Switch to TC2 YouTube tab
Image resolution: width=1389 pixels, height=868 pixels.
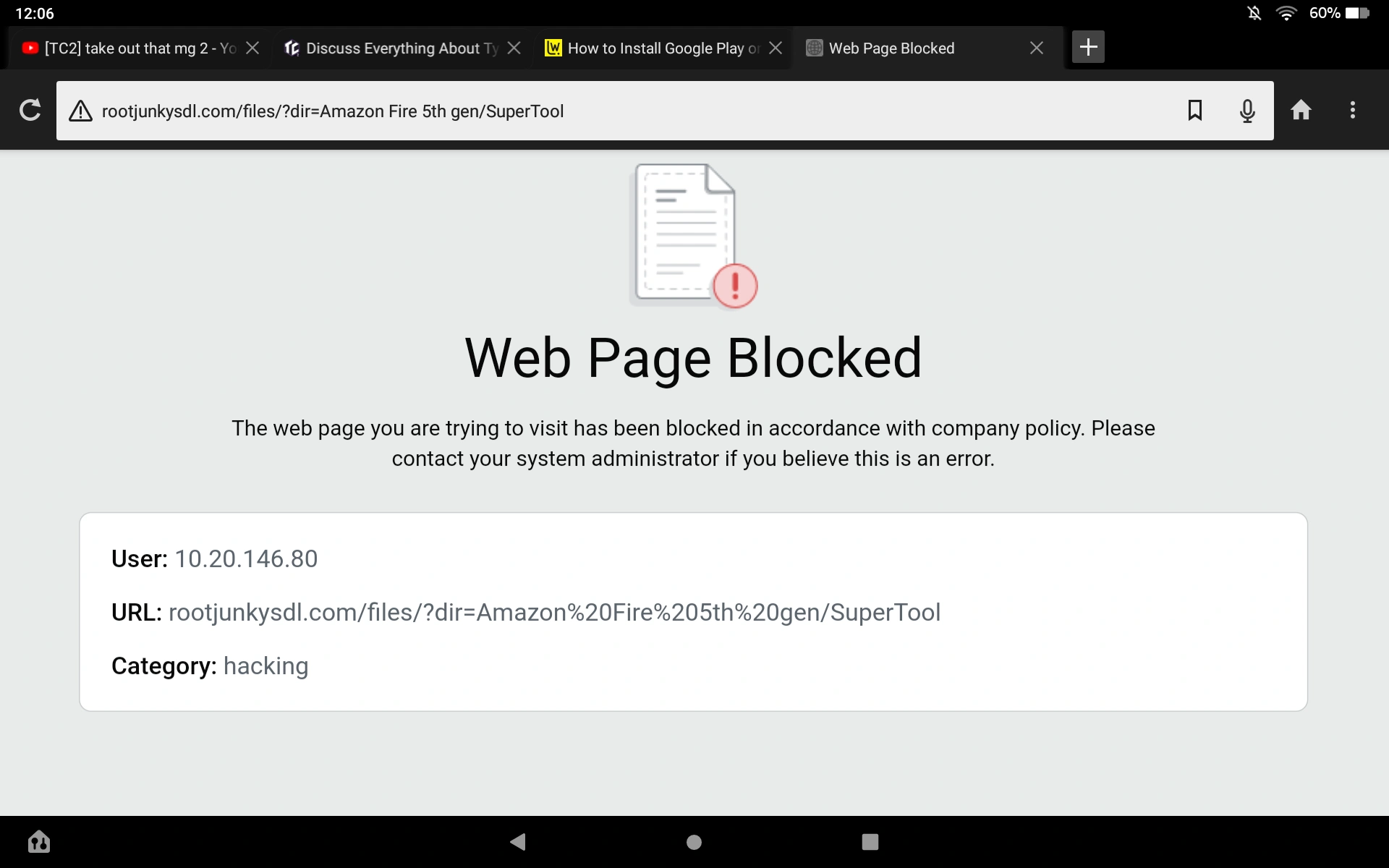pyautogui.click(x=130, y=48)
